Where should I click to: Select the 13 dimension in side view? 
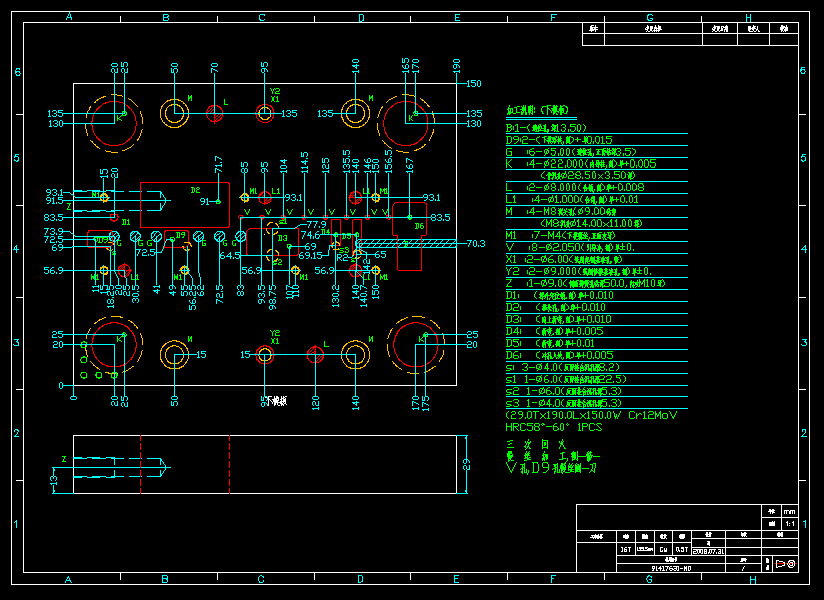coord(54,480)
